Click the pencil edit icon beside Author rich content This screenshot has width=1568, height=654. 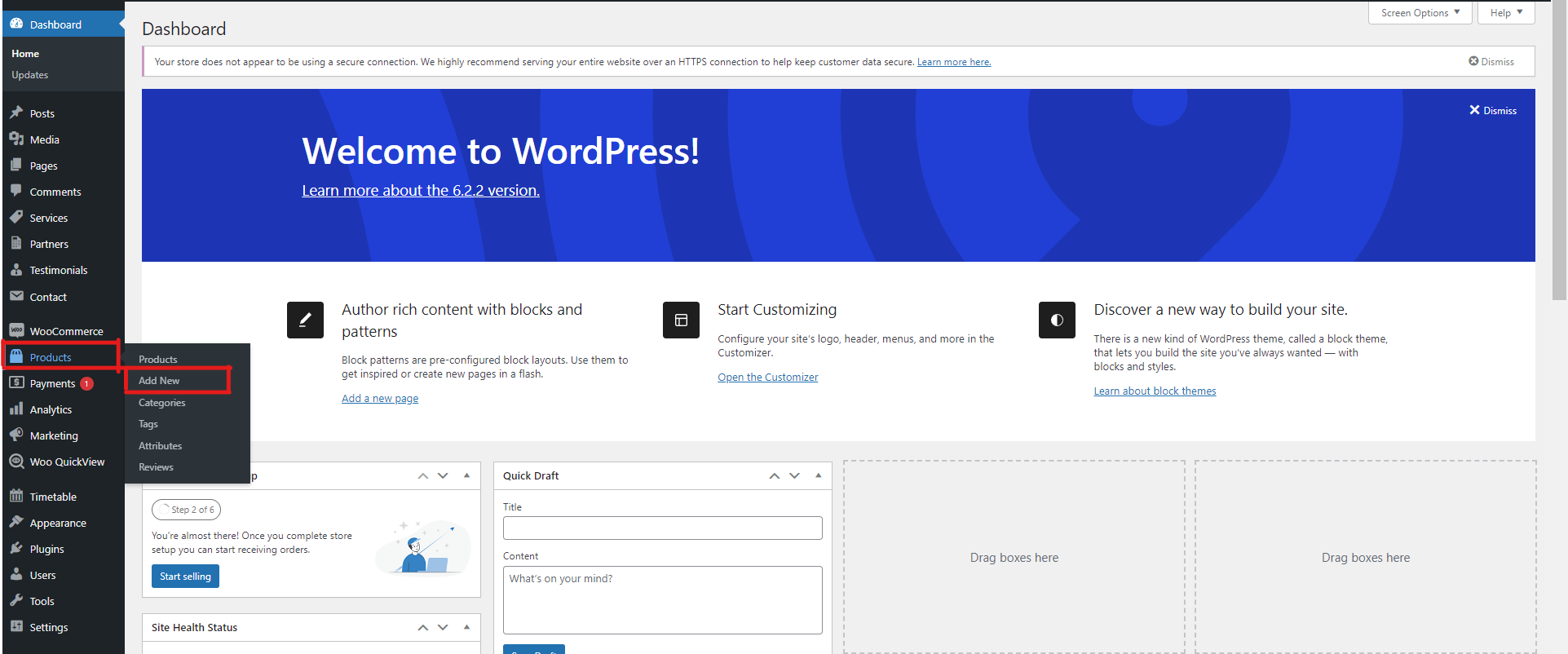tap(305, 320)
